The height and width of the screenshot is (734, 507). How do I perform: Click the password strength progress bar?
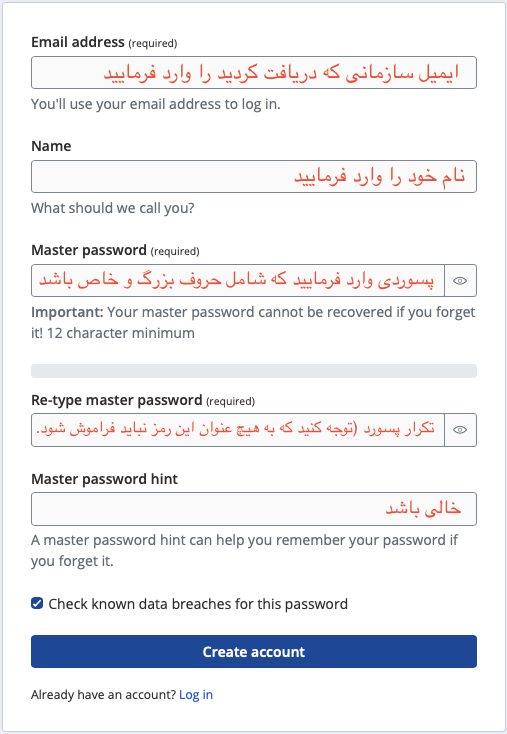[x=254, y=371]
